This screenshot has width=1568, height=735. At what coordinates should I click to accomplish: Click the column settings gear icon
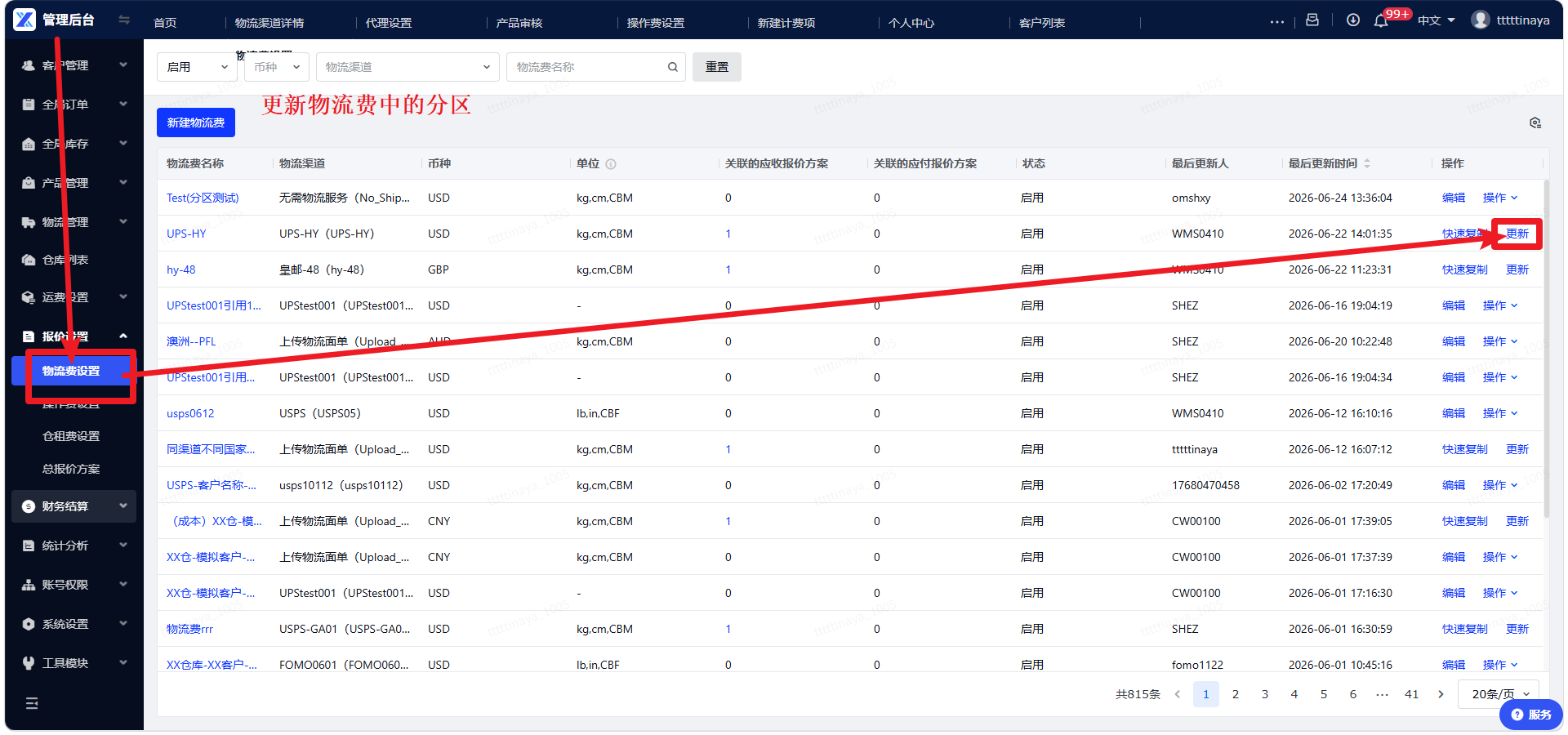[1535, 122]
